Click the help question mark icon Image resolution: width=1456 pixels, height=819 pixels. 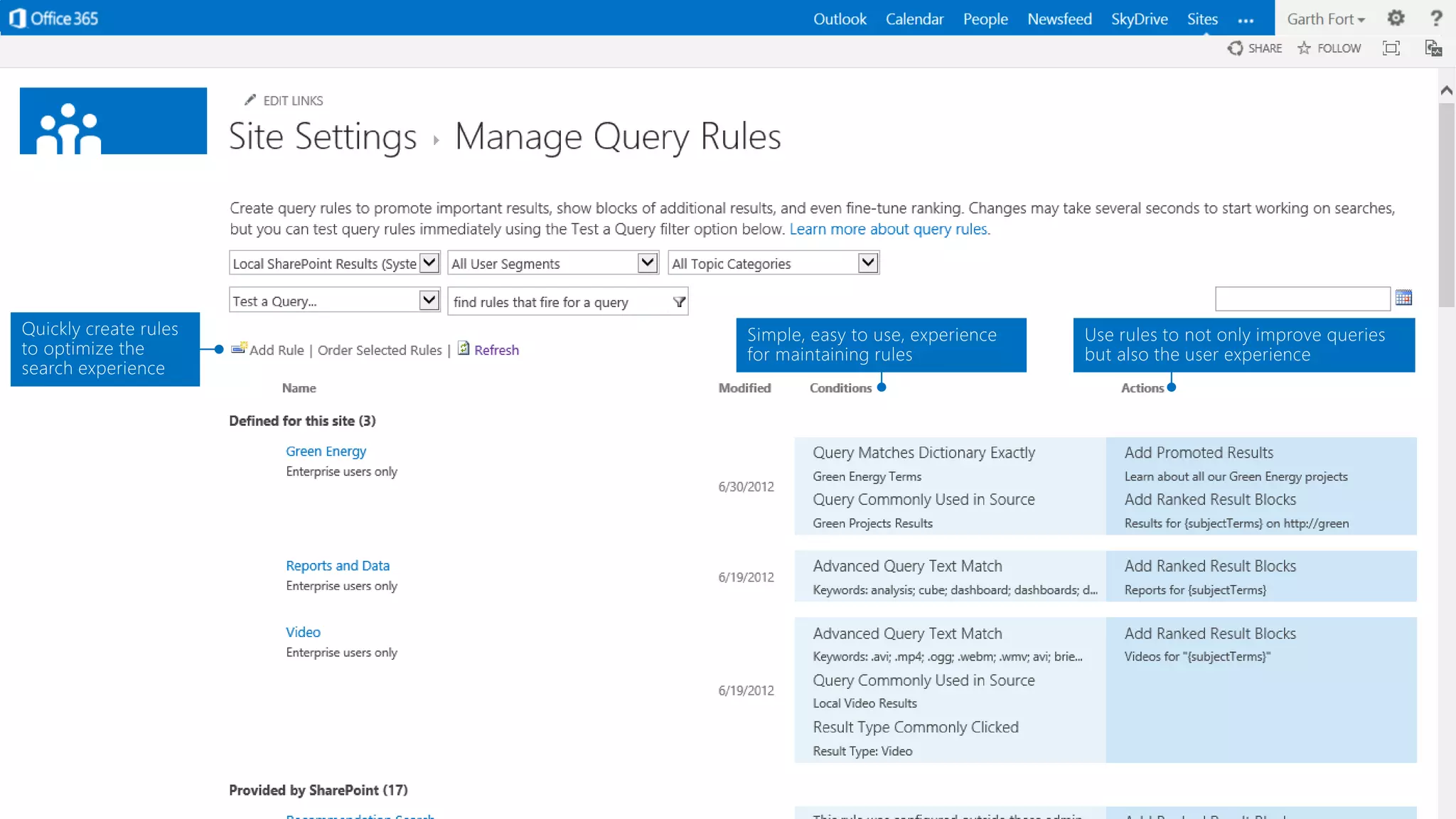1435,18
